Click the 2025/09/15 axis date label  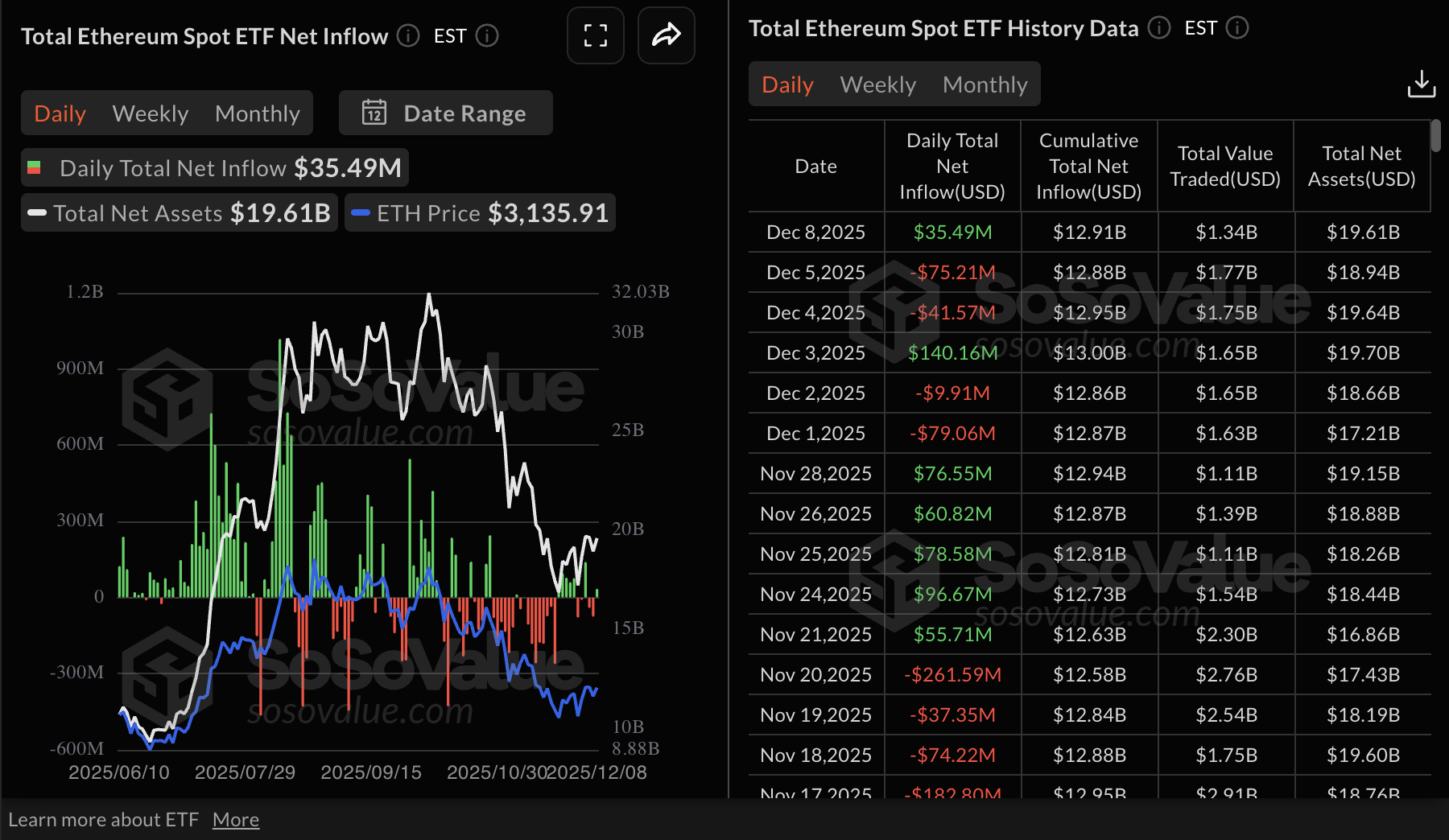point(371,772)
